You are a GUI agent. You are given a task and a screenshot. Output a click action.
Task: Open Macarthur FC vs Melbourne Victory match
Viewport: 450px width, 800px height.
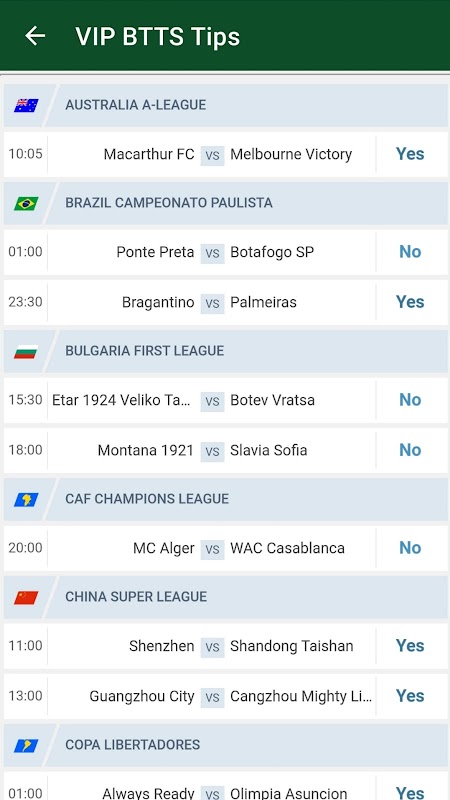pos(226,154)
